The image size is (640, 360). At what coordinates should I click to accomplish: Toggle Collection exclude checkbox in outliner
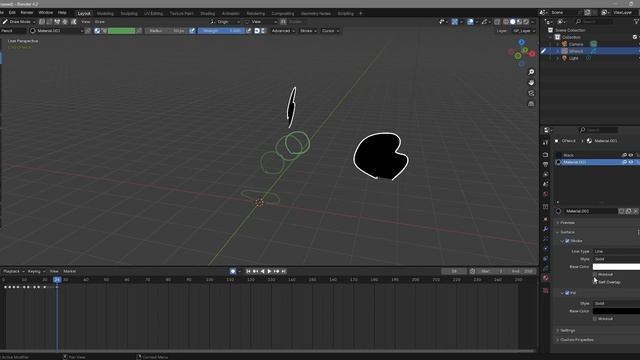tap(635, 37)
